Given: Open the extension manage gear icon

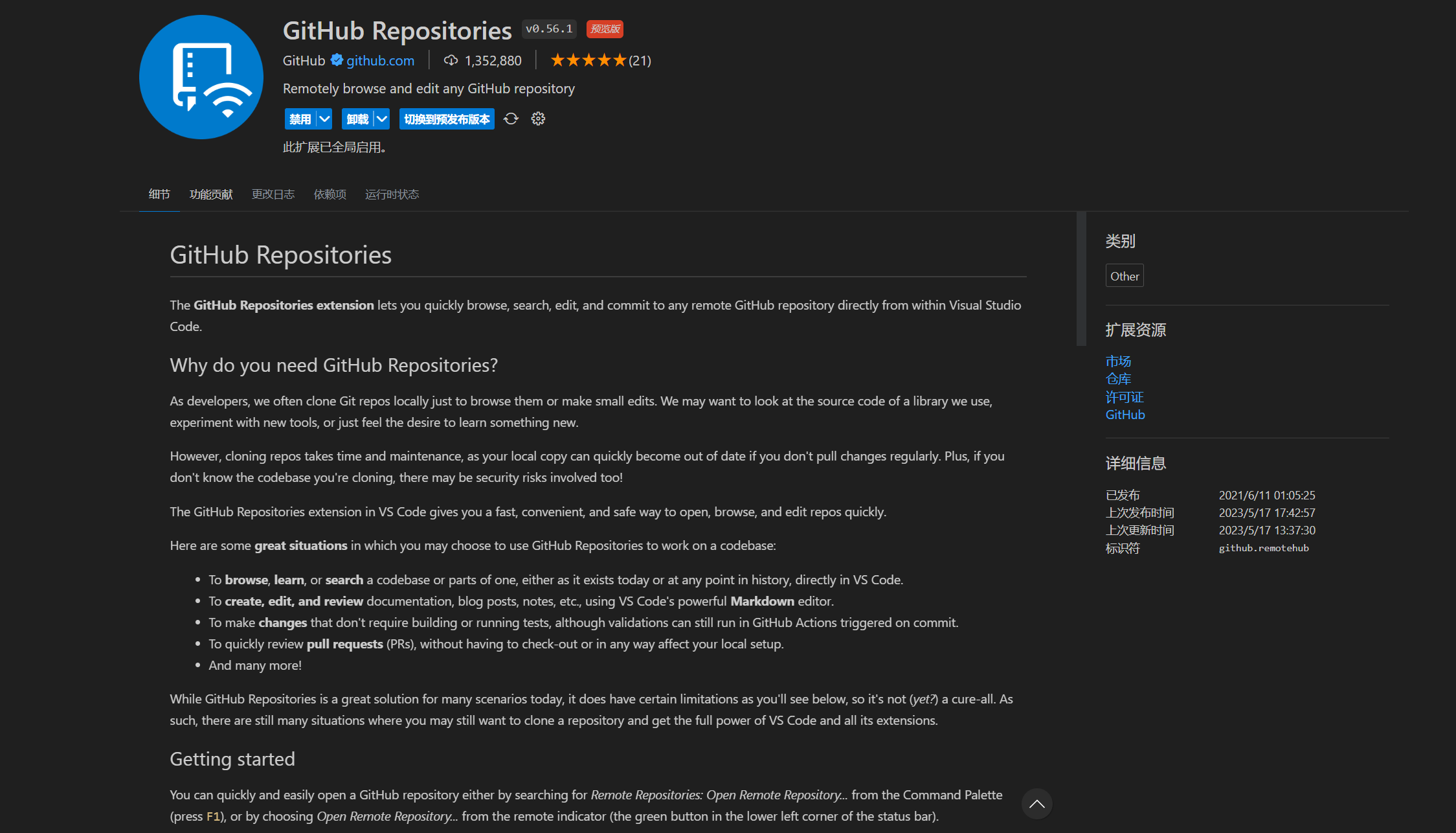Looking at the screenshot, I should click(538, 119).
